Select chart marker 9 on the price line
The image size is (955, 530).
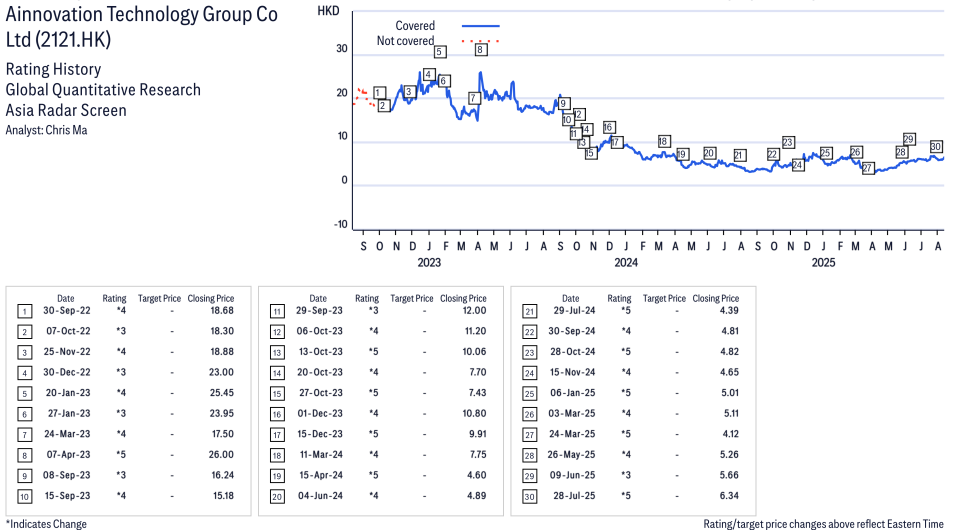pos(563,103)
